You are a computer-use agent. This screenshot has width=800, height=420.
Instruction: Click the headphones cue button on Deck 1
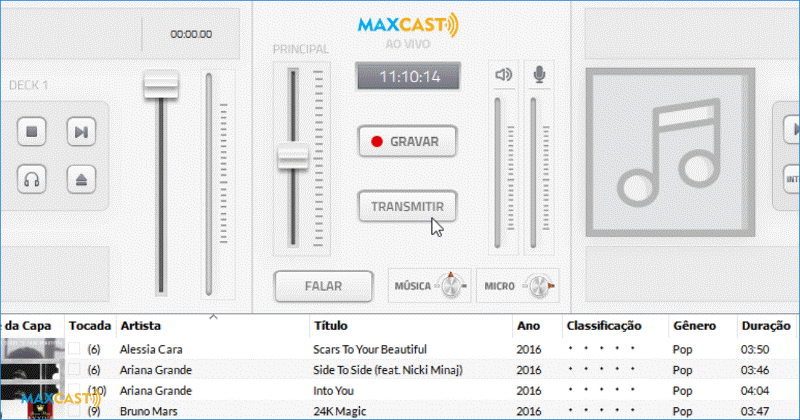coord(32,179)
